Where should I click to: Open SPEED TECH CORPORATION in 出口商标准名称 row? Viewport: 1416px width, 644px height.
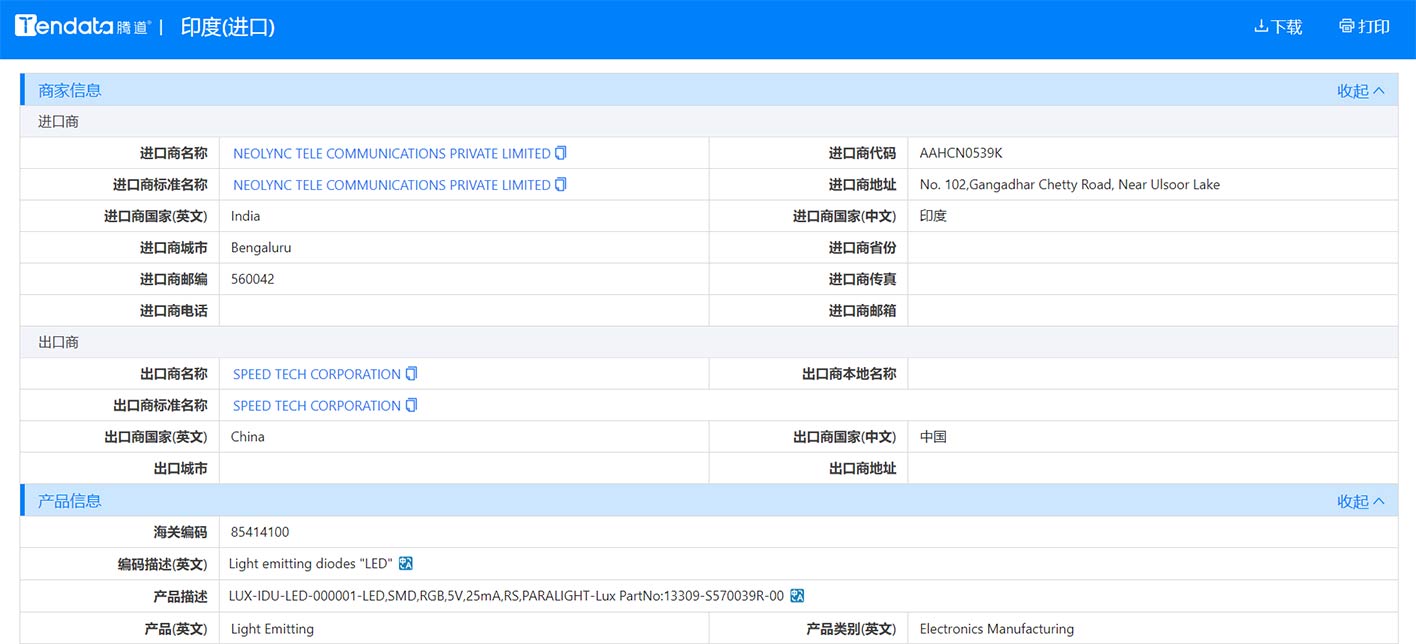317,405
